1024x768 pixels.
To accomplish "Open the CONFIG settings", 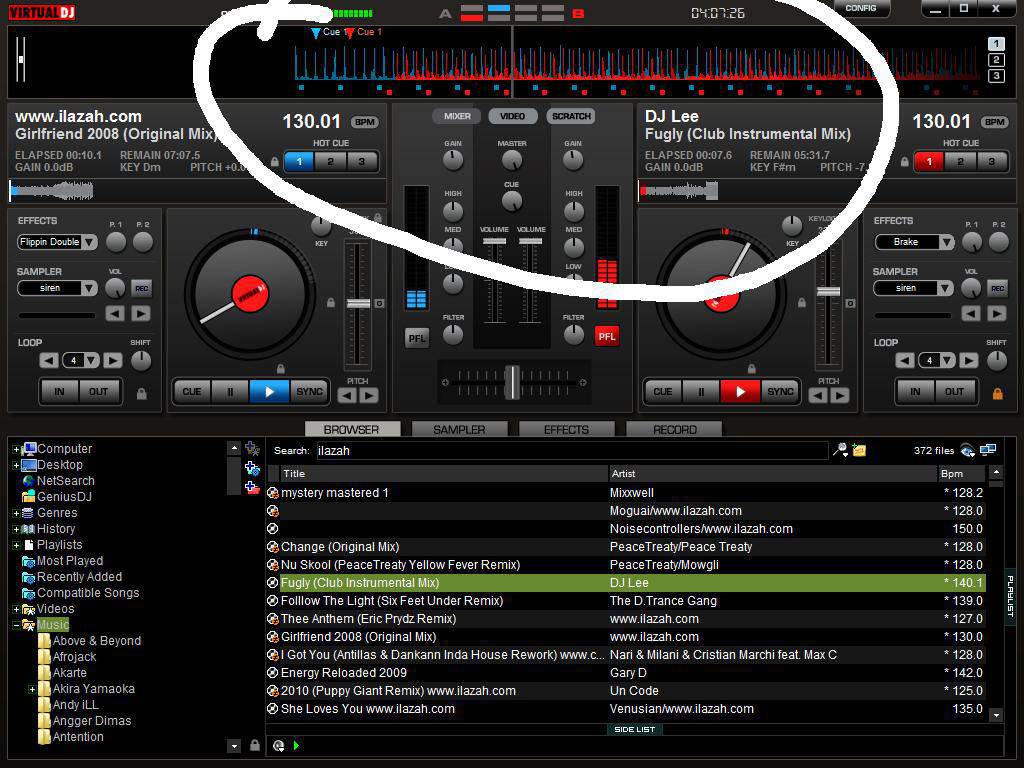I will coord(861,8).
